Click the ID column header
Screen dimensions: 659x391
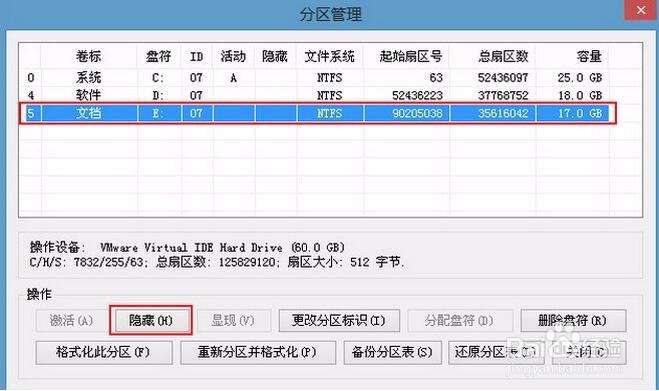click(x=196, y=56)
